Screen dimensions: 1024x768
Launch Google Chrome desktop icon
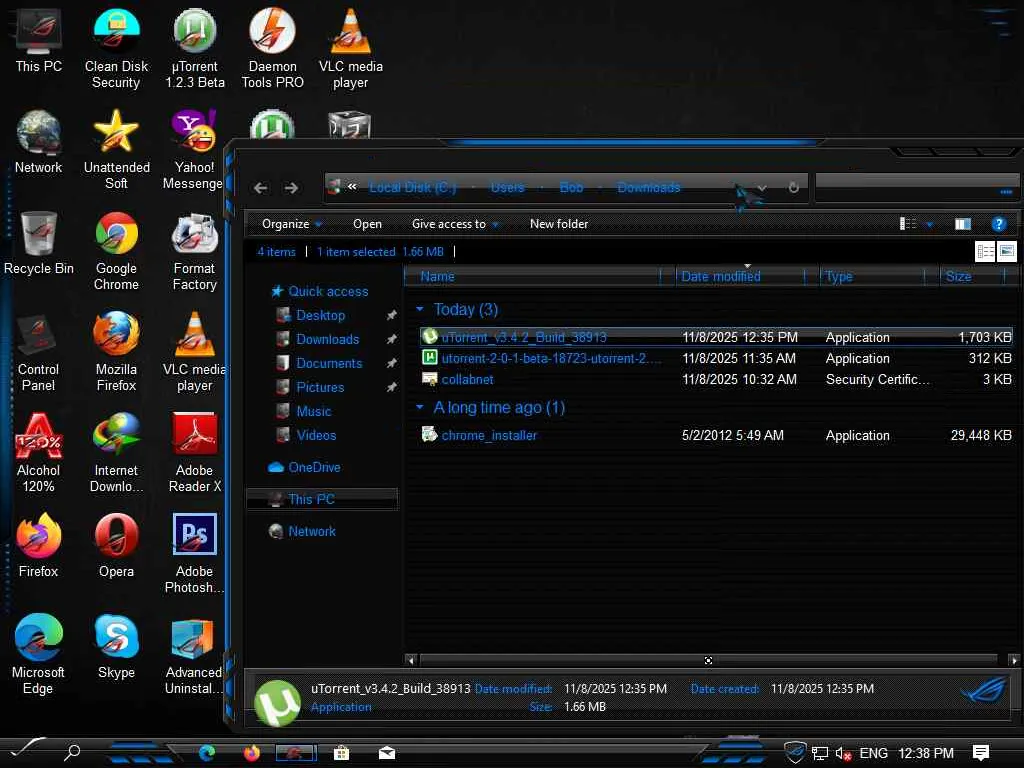116,251
